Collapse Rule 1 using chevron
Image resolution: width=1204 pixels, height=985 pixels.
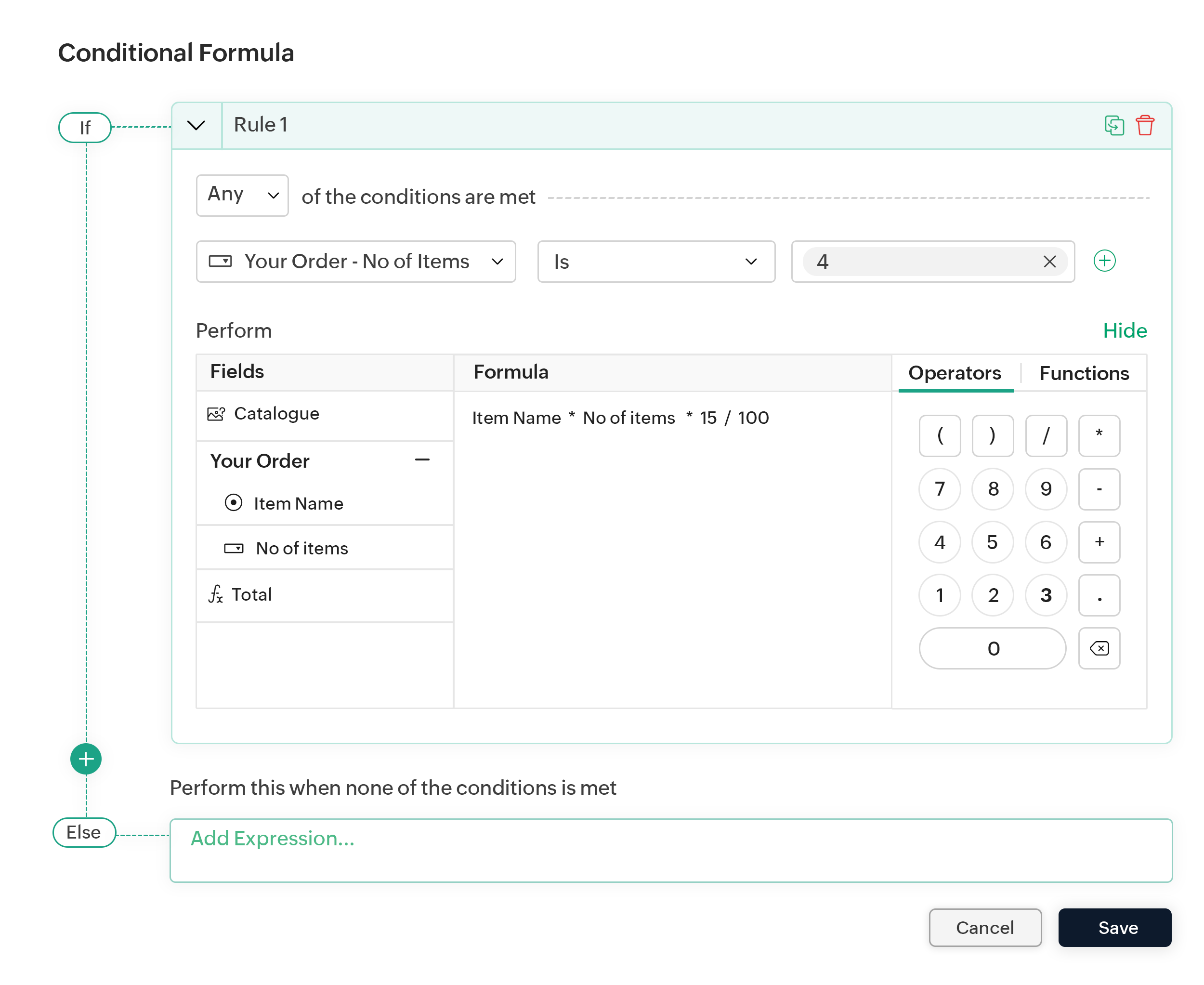(x=196, y=125)
